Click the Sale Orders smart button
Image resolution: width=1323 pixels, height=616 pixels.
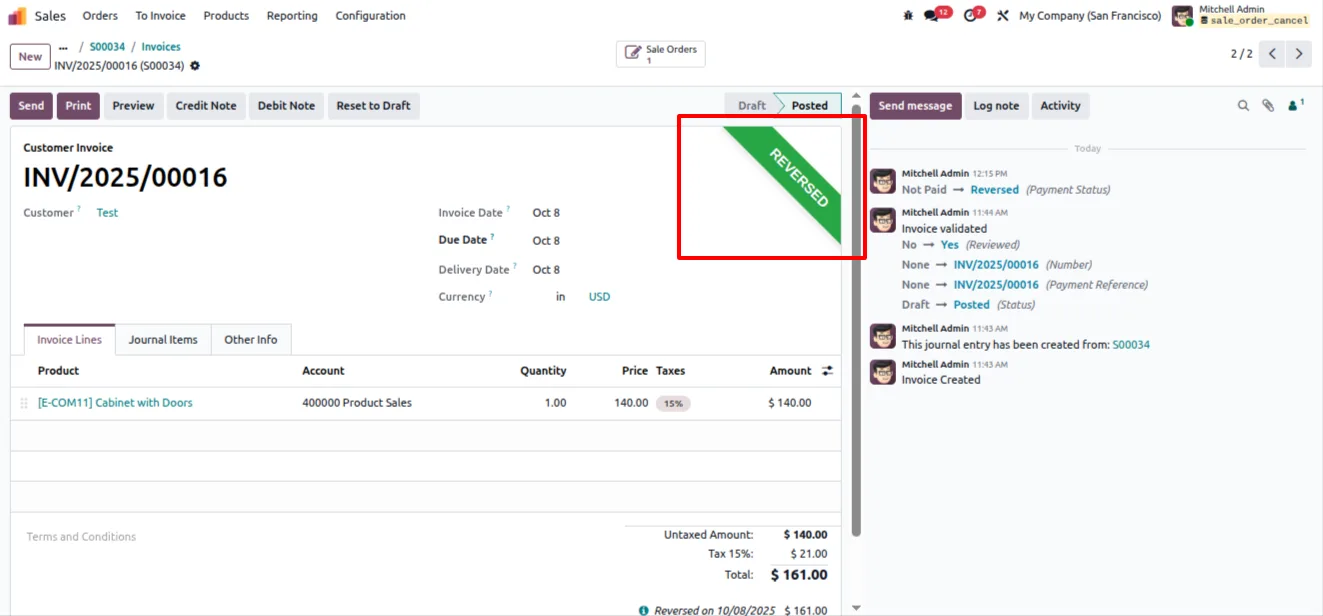(660, 54)
